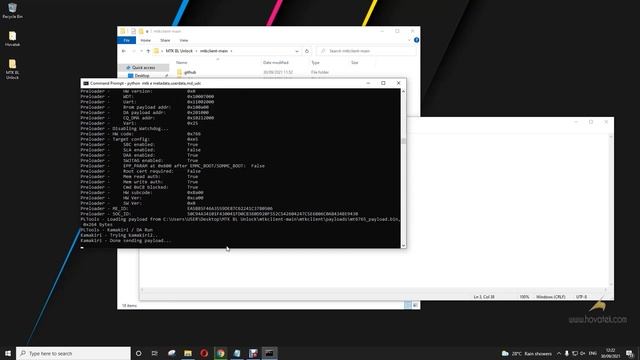Click the 'Type here to search' taskbar field
640x360 pixels.
point(73,353)
